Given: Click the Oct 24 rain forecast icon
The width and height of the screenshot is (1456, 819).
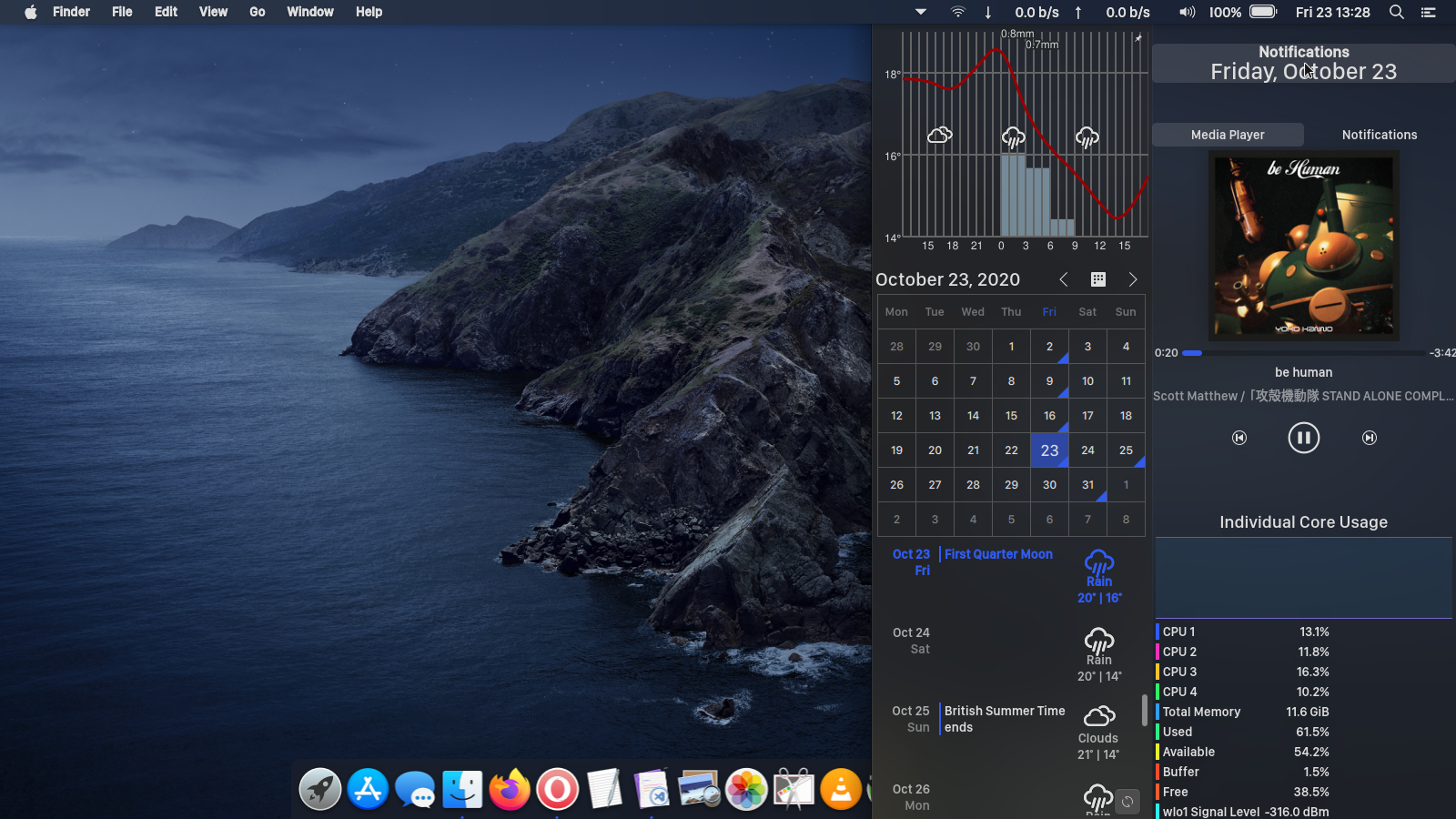Looking at the screenshot, I should click(1099, 641).
